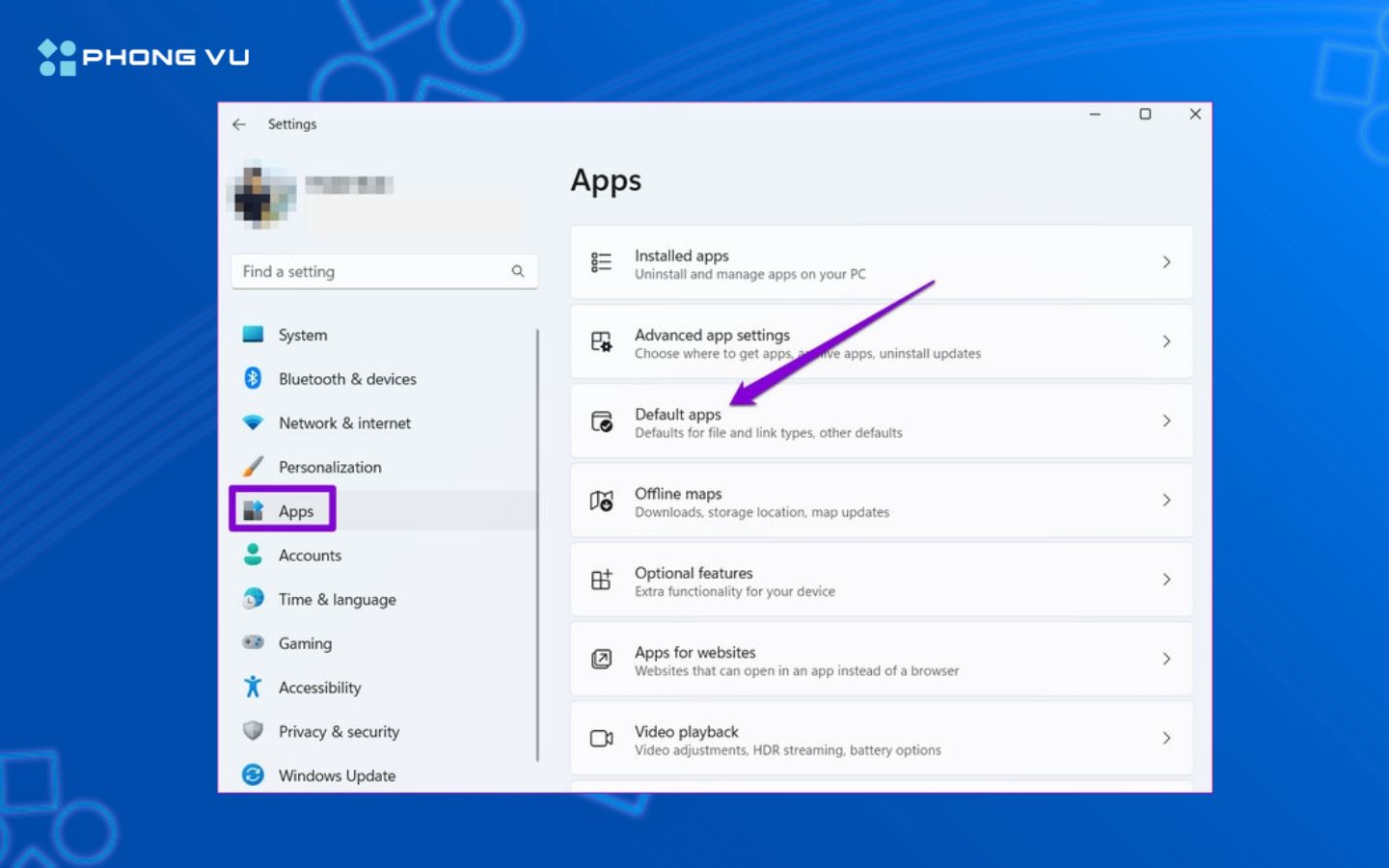Expand the Installed apps row chevron
Viewport: 1389px width, 868px height.
pyautogui.click(x=1167, y=261)
